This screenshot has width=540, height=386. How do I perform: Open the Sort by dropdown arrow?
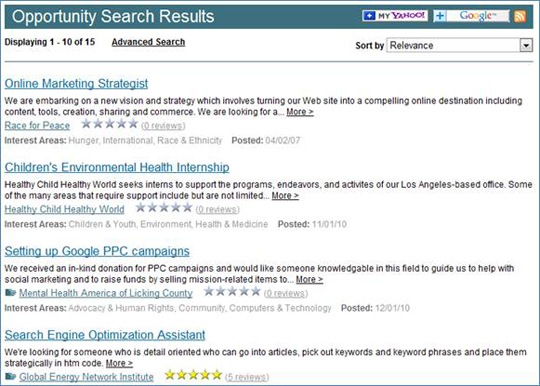[x=526, y=45]
